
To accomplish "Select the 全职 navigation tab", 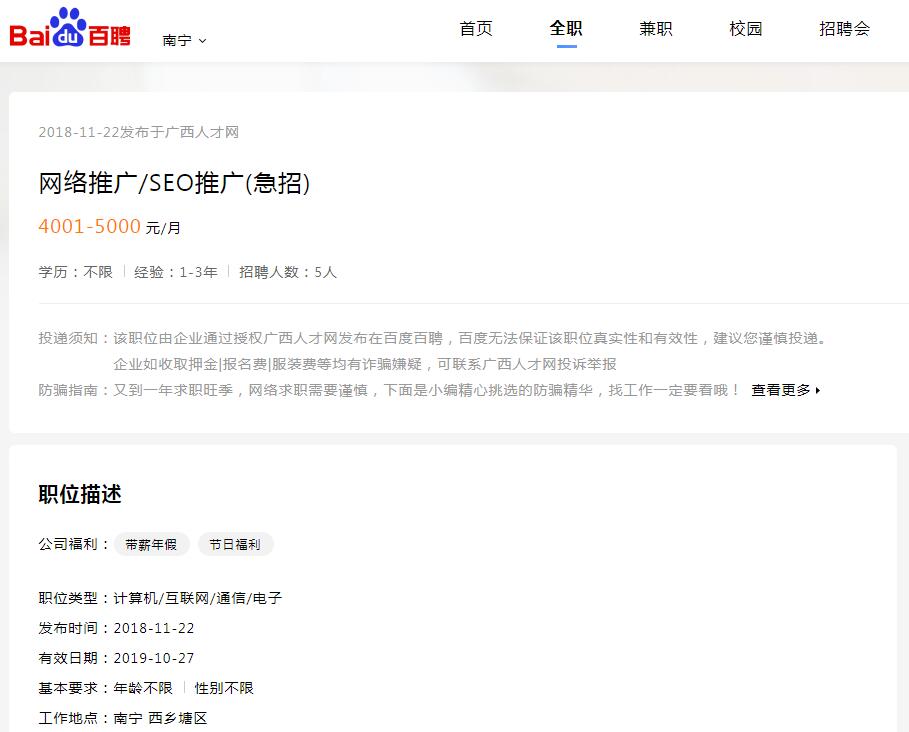I will pyautogui.click(x=566, y=29).
